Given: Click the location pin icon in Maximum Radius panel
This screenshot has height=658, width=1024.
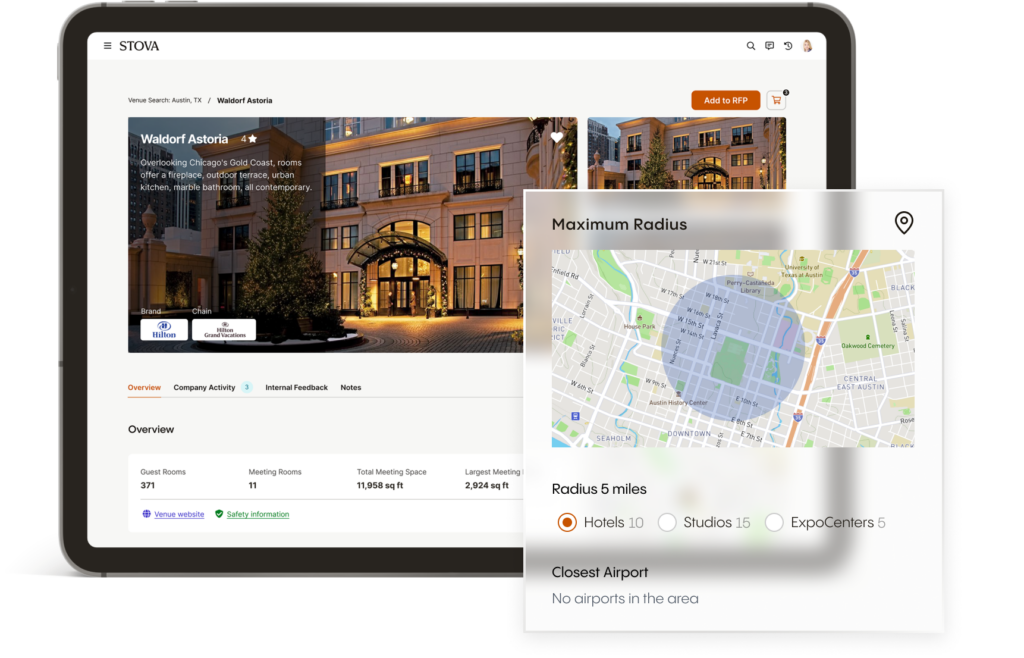Looking at the screenshot, I should click(904, 223).
